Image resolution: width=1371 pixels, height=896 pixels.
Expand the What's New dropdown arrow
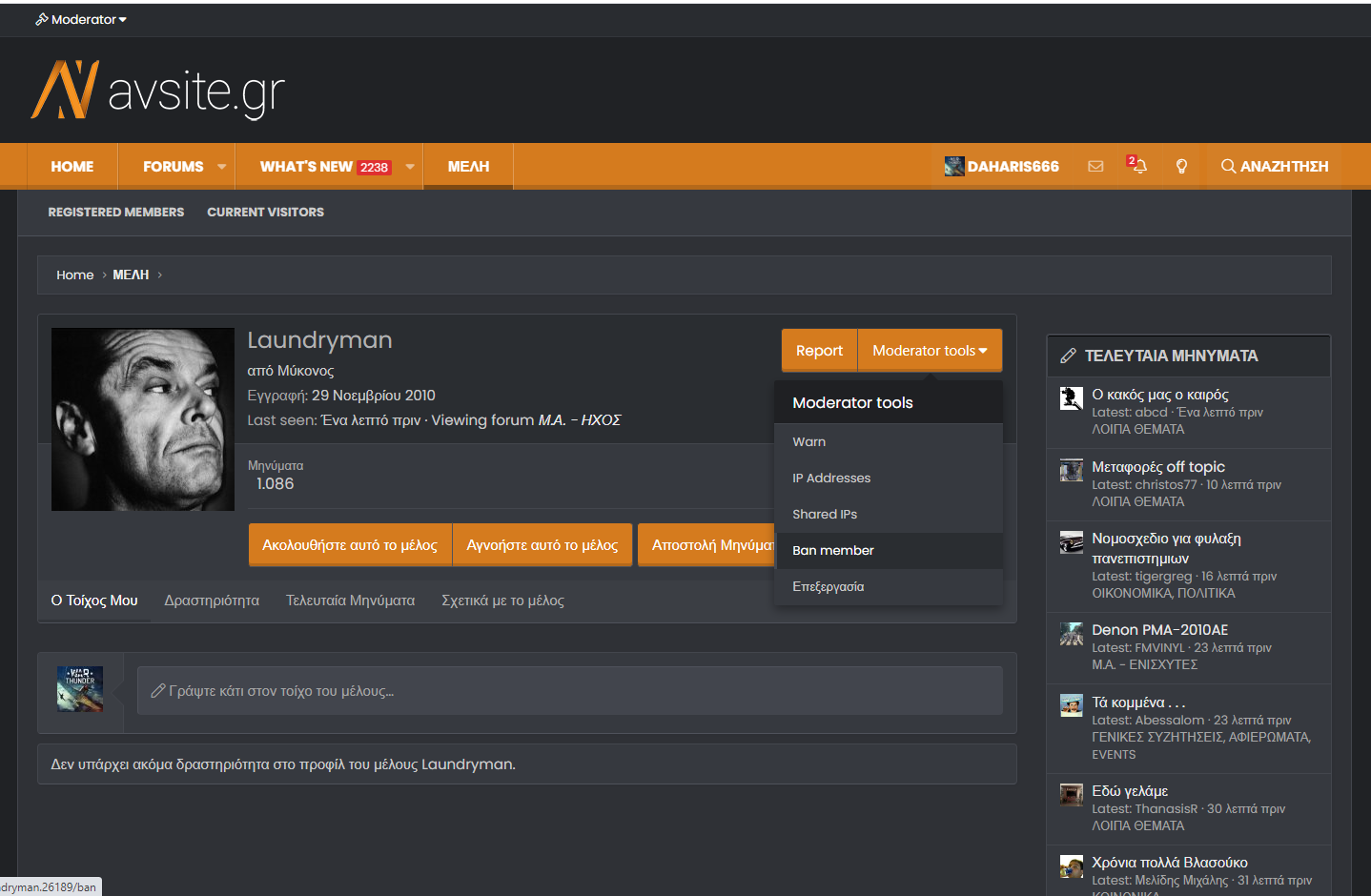(410, 166)
